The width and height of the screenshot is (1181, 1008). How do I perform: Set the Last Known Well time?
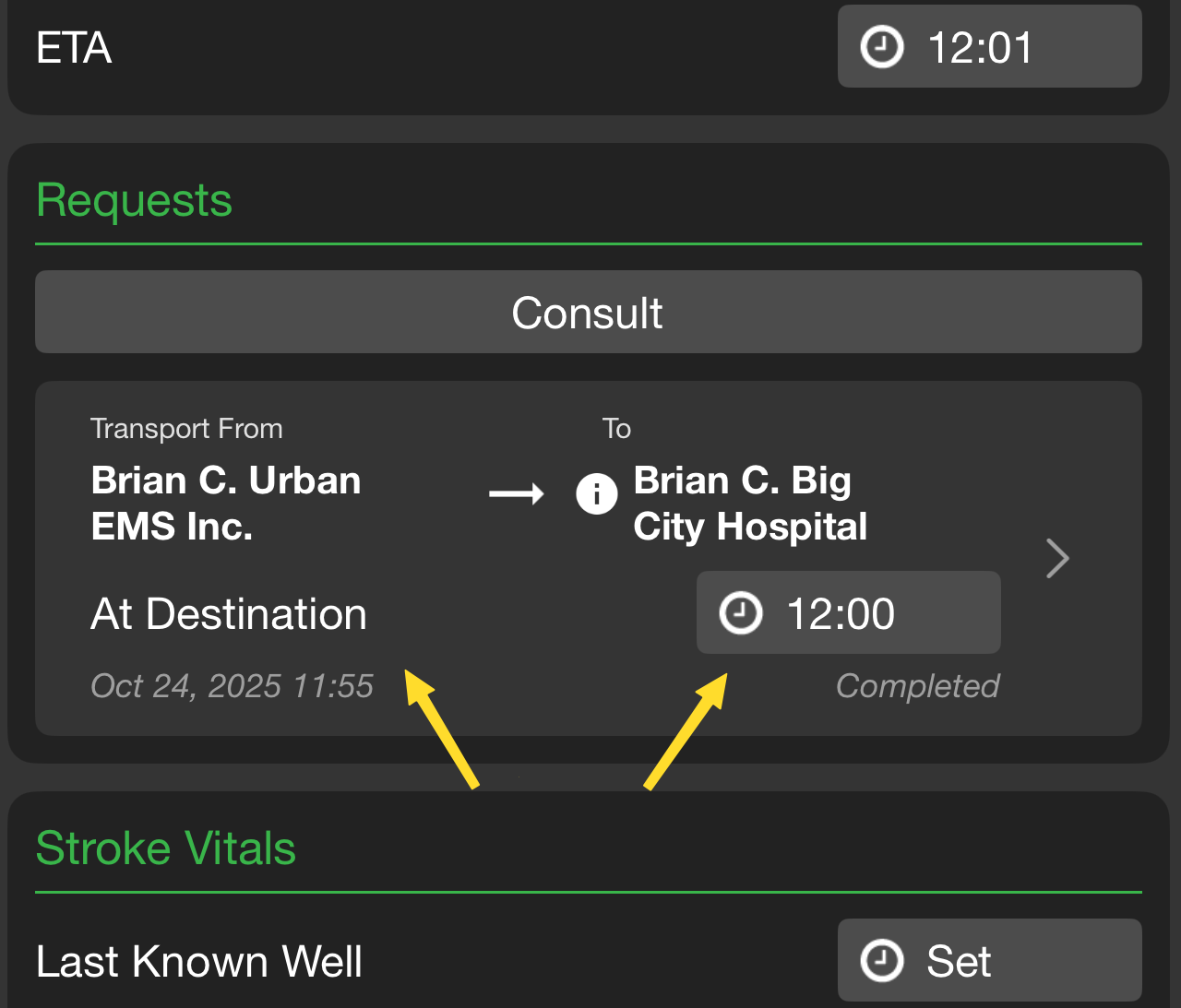coord(989,961)
